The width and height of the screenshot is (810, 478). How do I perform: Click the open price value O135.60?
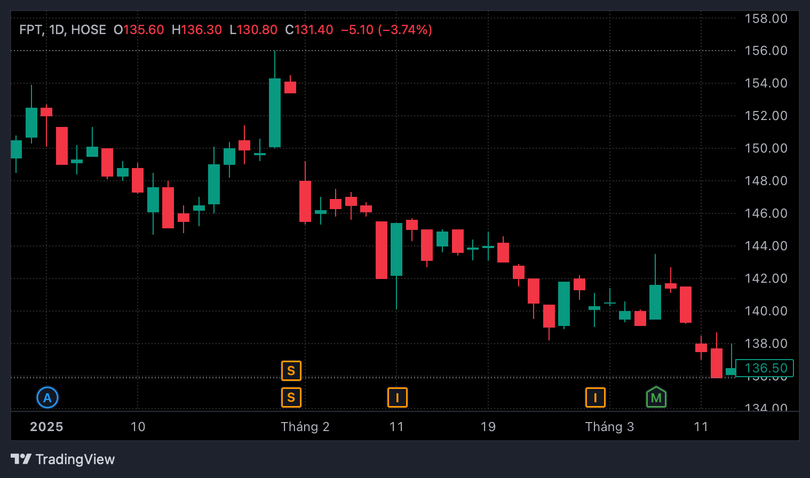tap(140, 30)
